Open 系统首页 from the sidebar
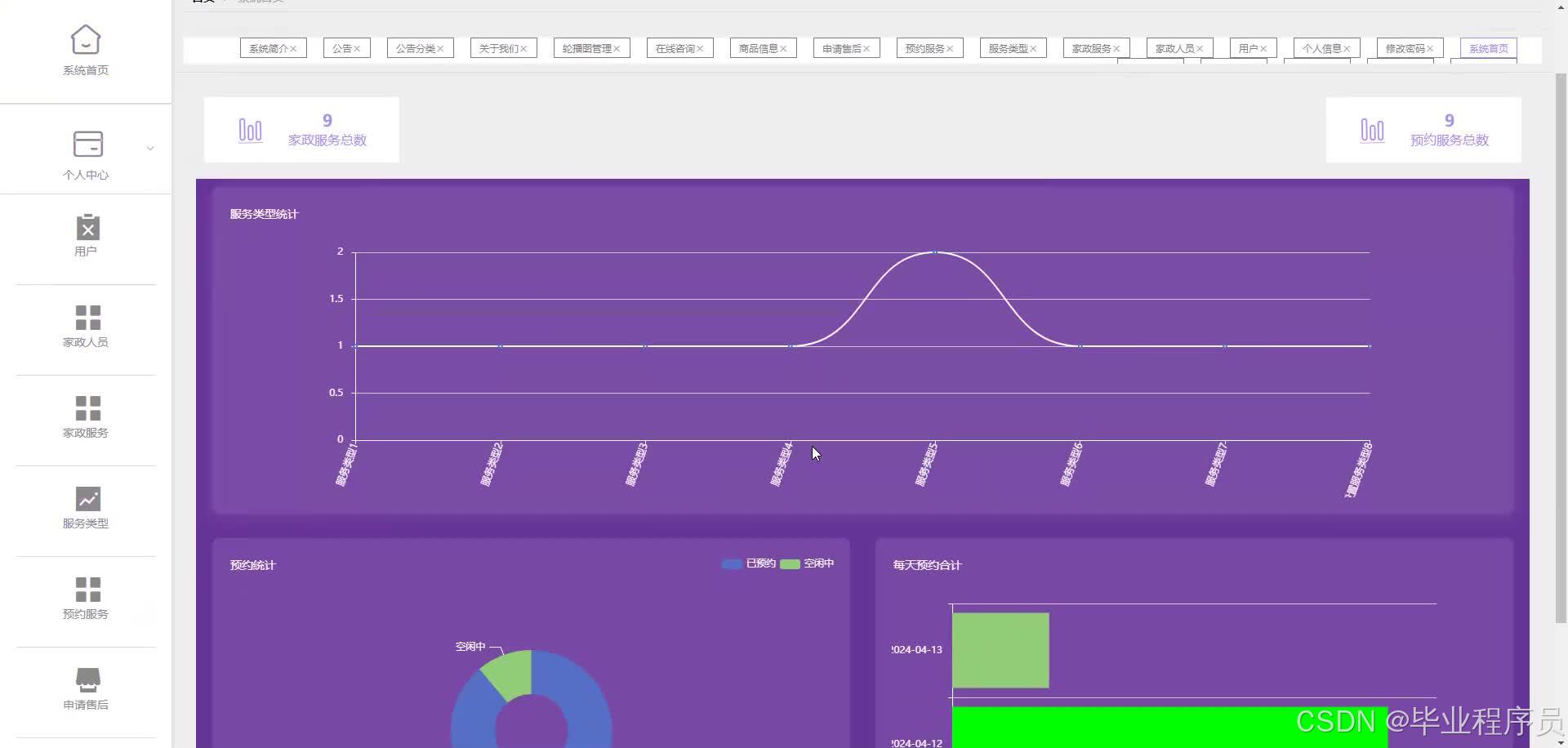This screenshot has width=1568, height=748. pos(86,51)
